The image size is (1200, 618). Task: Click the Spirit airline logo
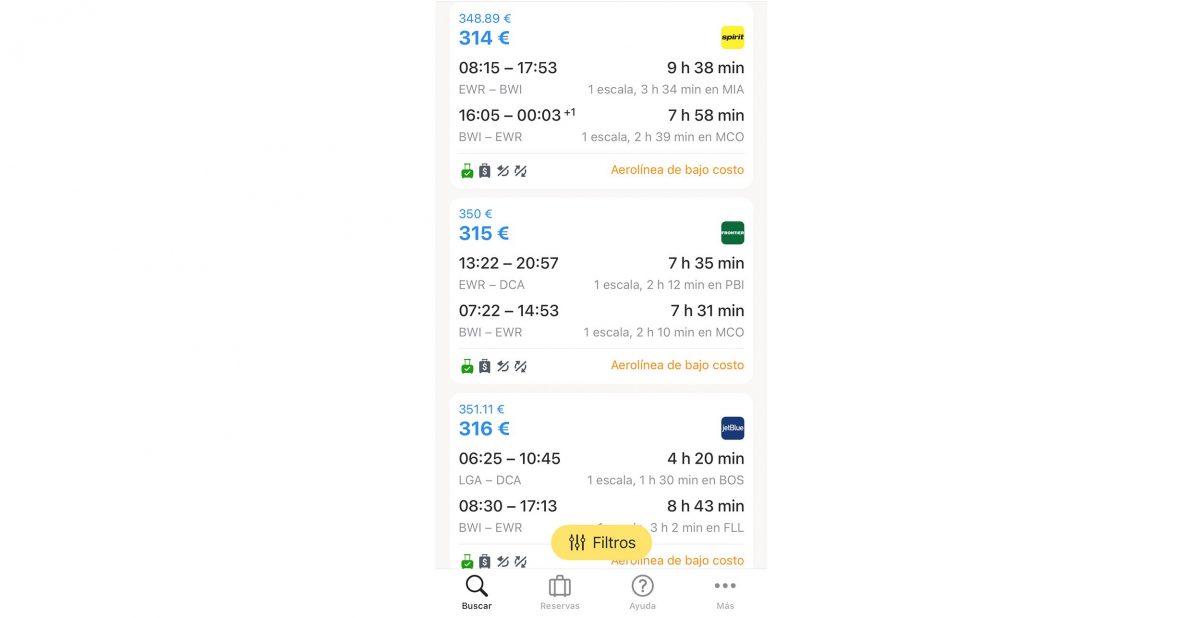pyautogui.click(x=732, y=38)
